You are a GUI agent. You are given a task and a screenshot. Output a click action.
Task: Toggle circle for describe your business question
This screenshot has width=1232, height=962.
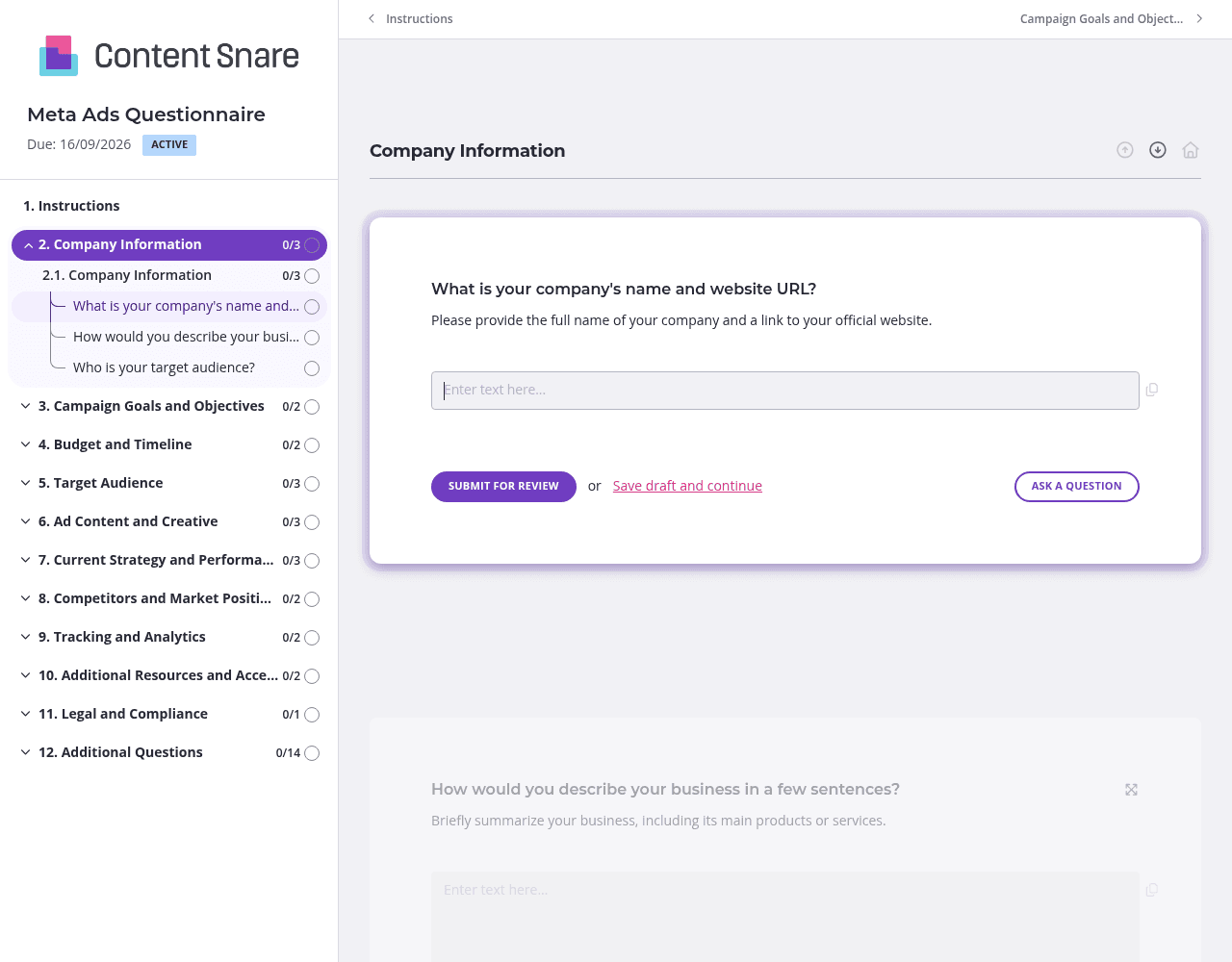click(312, 338)
